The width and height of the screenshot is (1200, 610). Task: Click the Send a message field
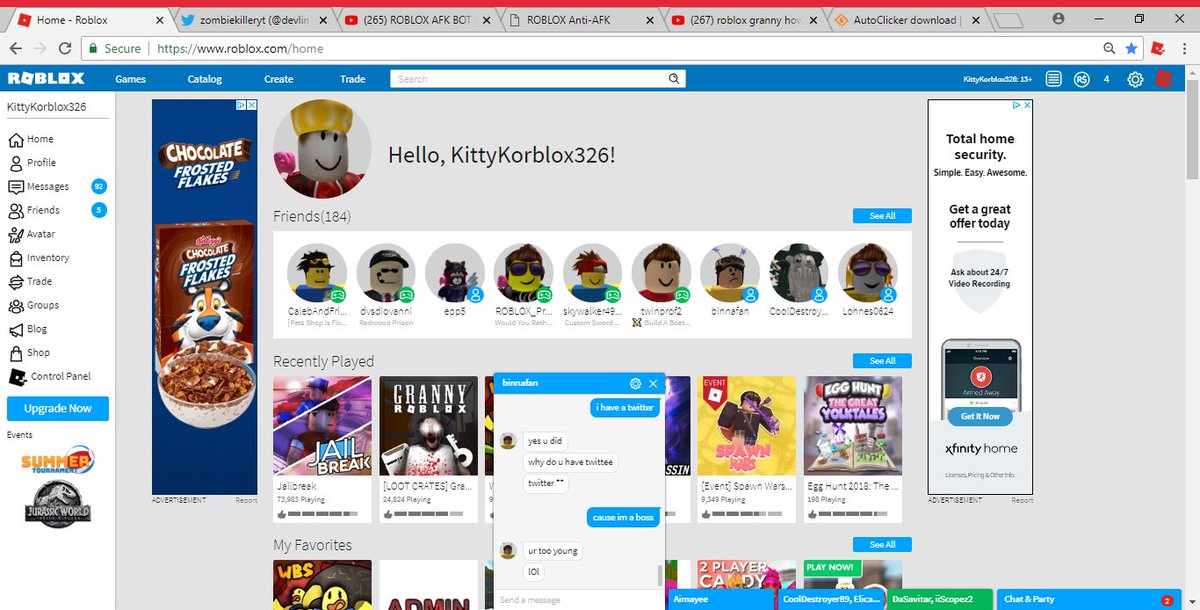pyautogui.click(x=580, y=600)
